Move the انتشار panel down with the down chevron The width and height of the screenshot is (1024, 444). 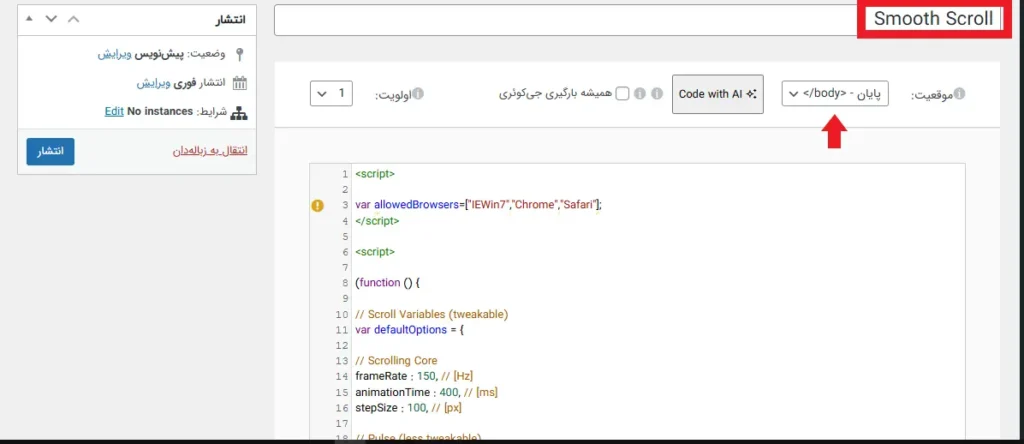pyautogui.click(x=51, y=18)
